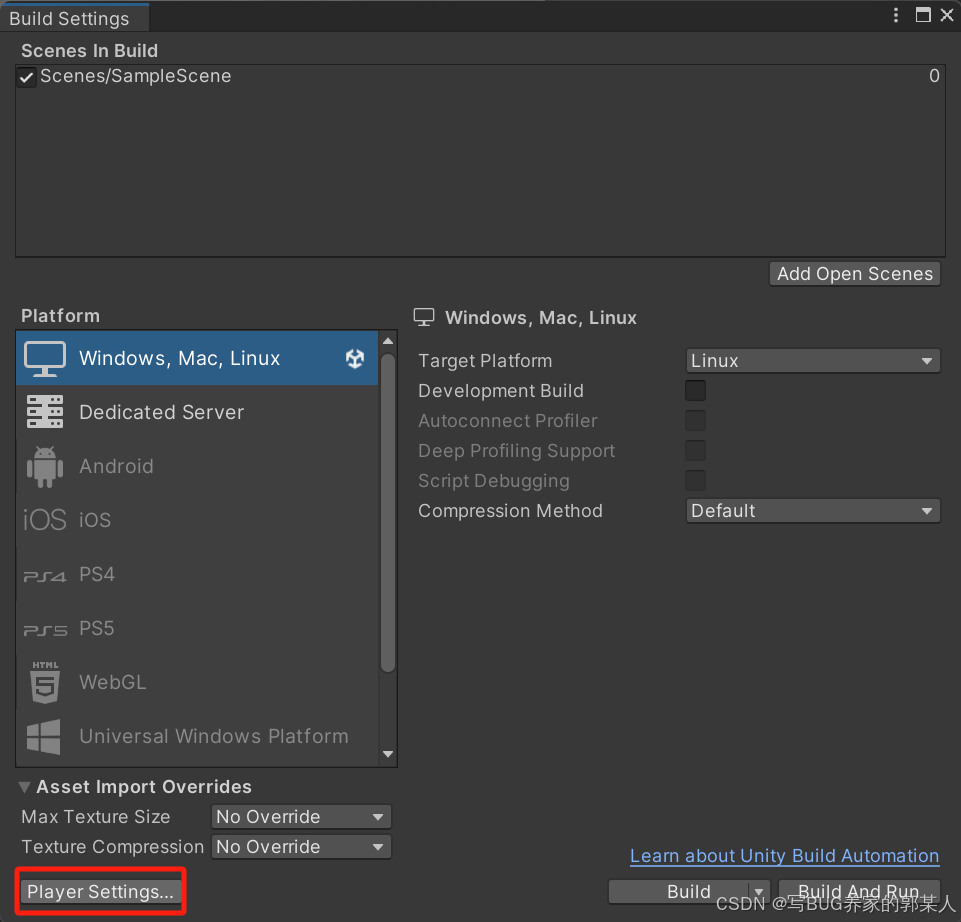
Task: Open the Build button dropdown arrow
Action: (759, 891)
